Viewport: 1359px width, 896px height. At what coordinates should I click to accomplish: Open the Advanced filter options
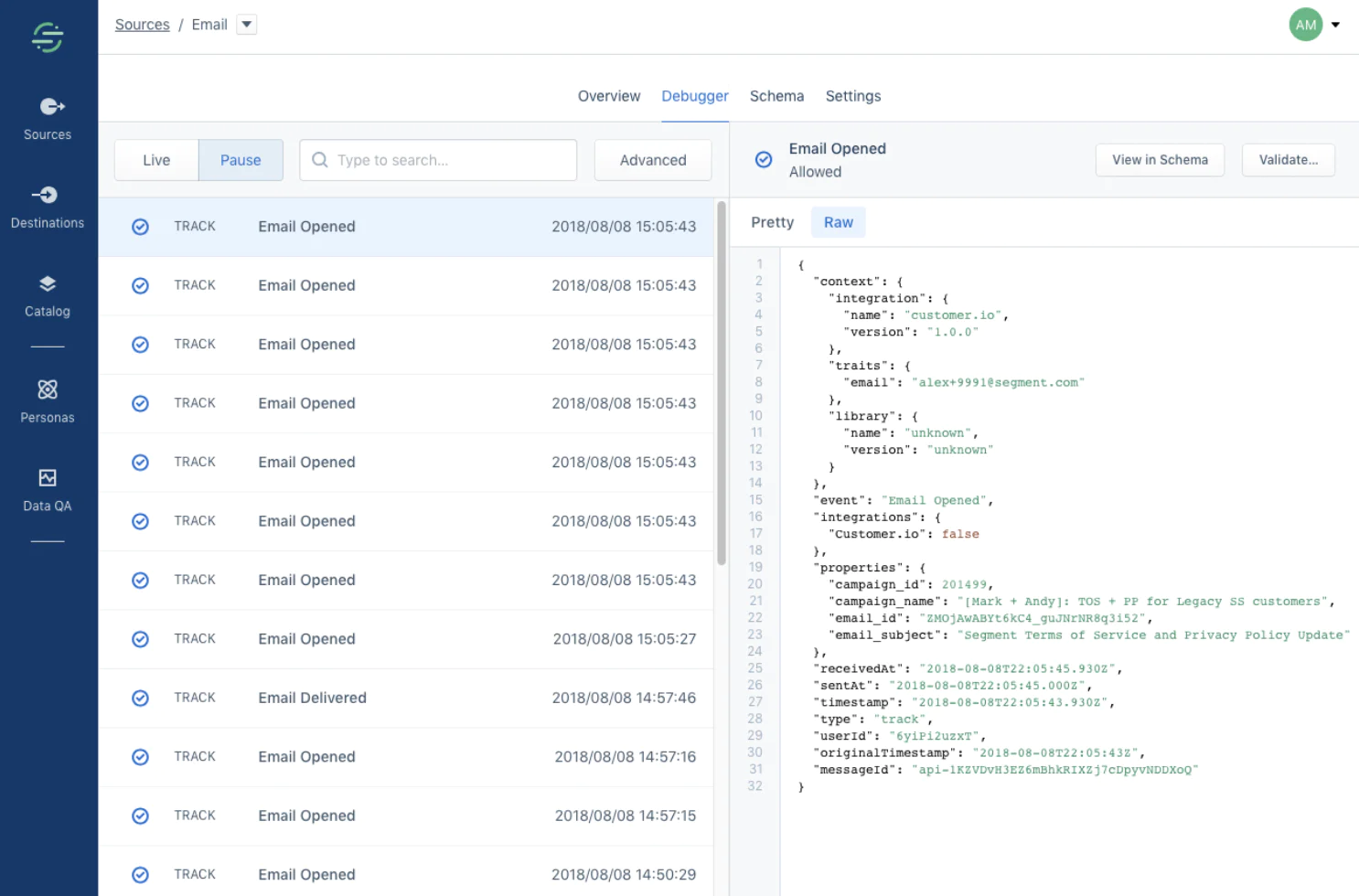pyautogui.click(x=652, y=159)
